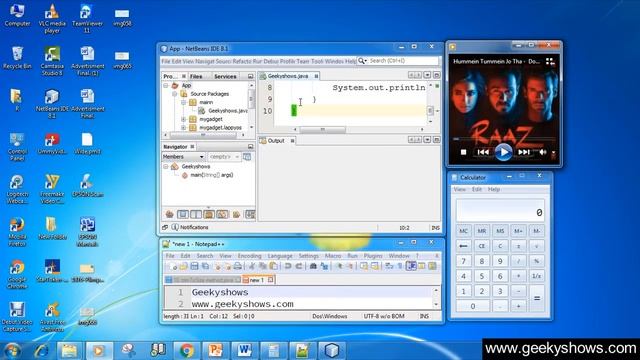Click the Notepad++ Redo icon

[x=299, y=267]
